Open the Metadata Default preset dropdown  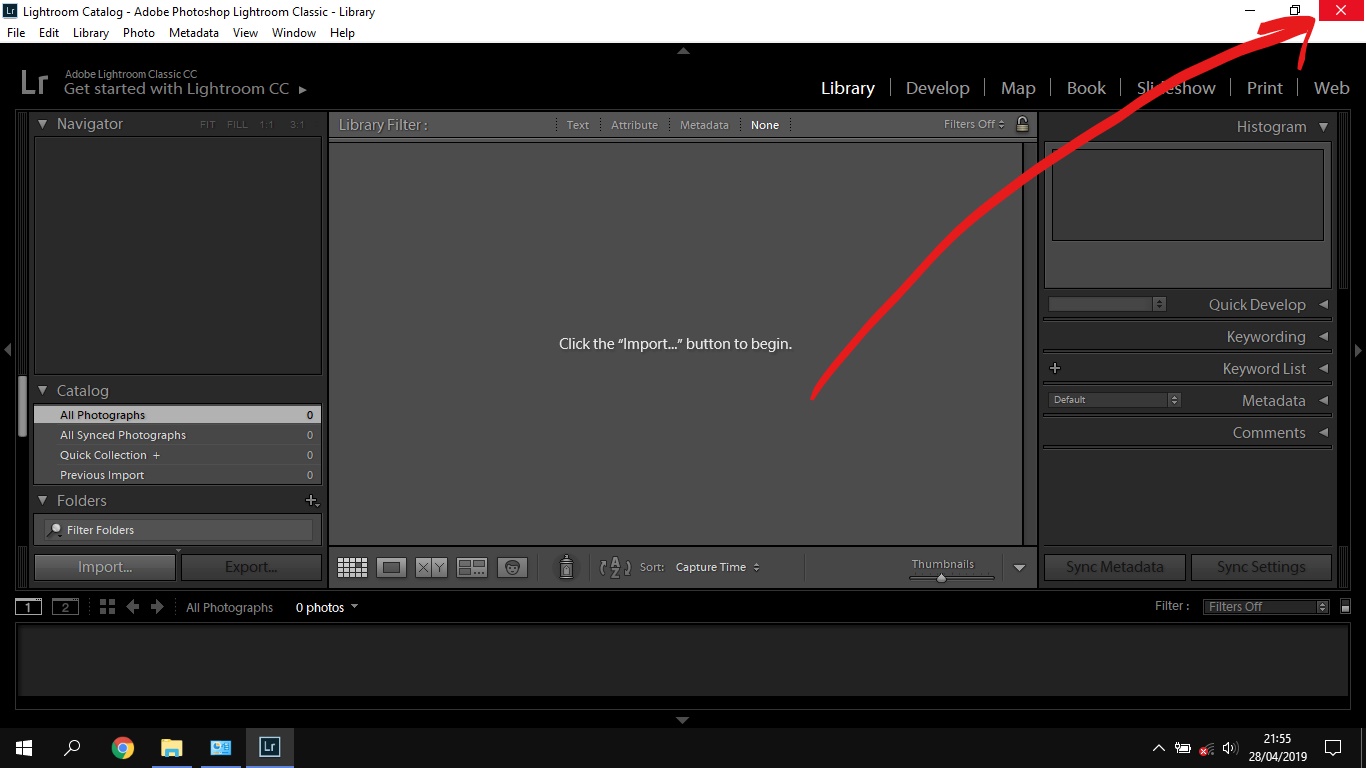(1115, 400)
